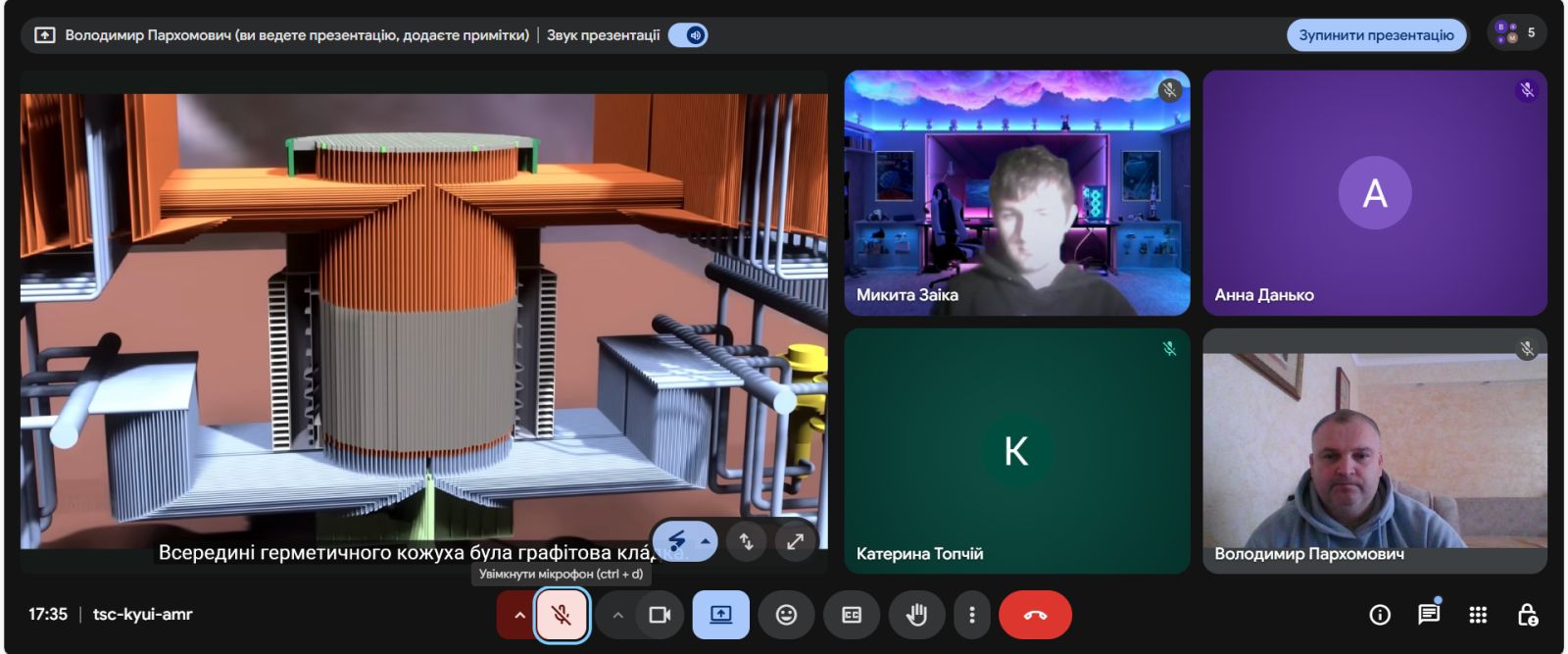Open host controls lock icon
This screenshot has height=654, width=1568.
tap(1527, 615)
